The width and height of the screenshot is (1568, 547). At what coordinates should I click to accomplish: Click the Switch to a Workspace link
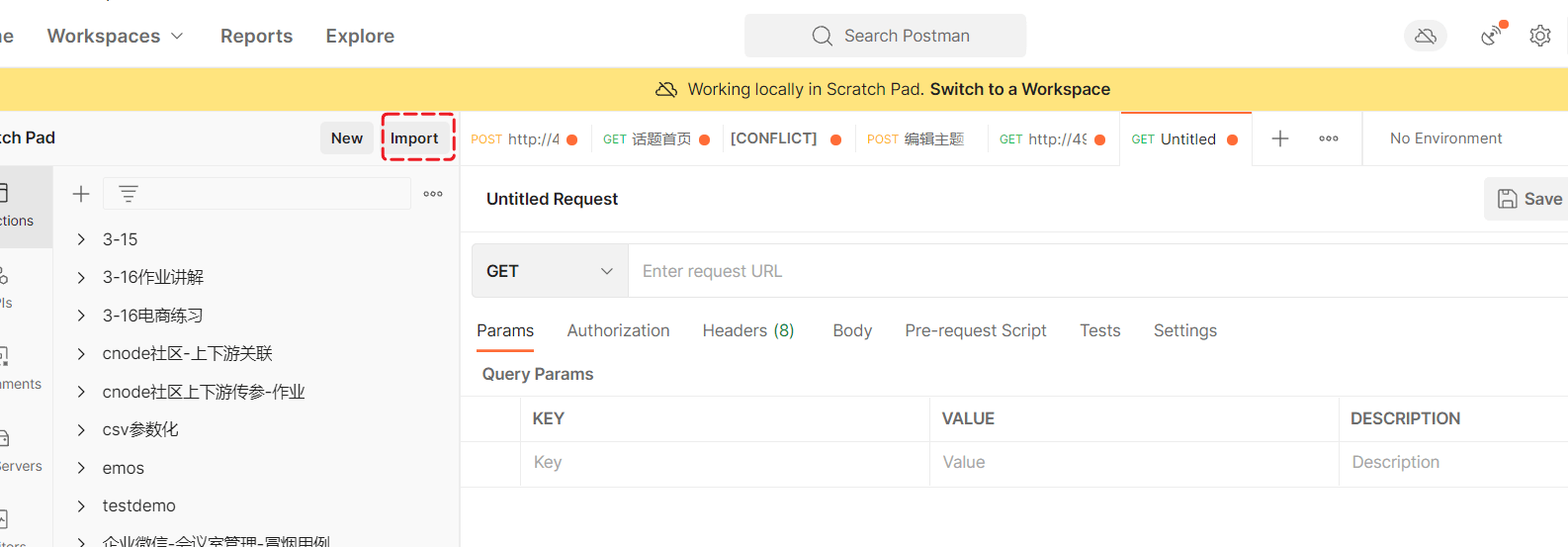click(x=1019, y=89)
